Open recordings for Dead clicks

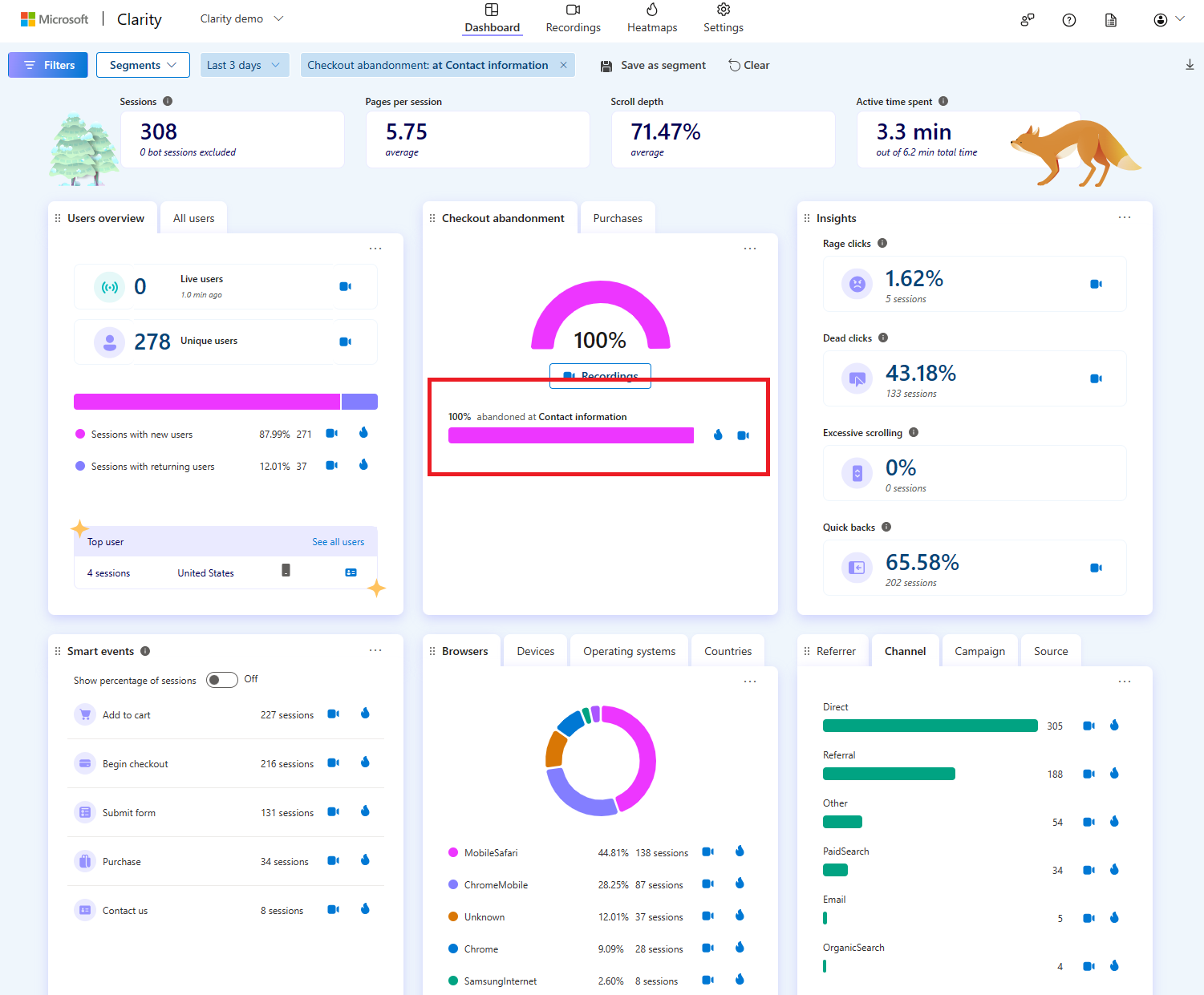1096,378
